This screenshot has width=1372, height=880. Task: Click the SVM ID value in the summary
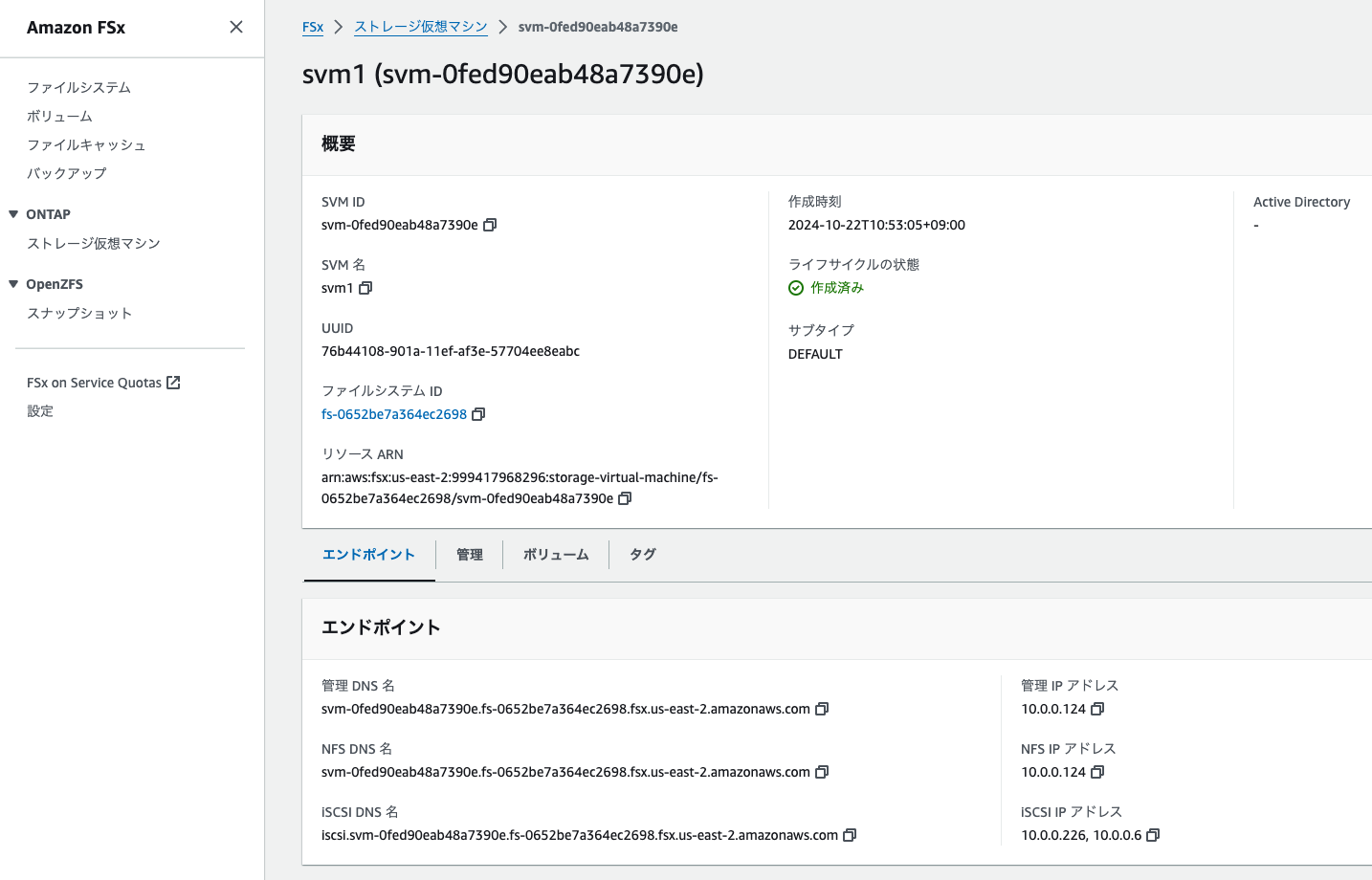pos(400,225)
